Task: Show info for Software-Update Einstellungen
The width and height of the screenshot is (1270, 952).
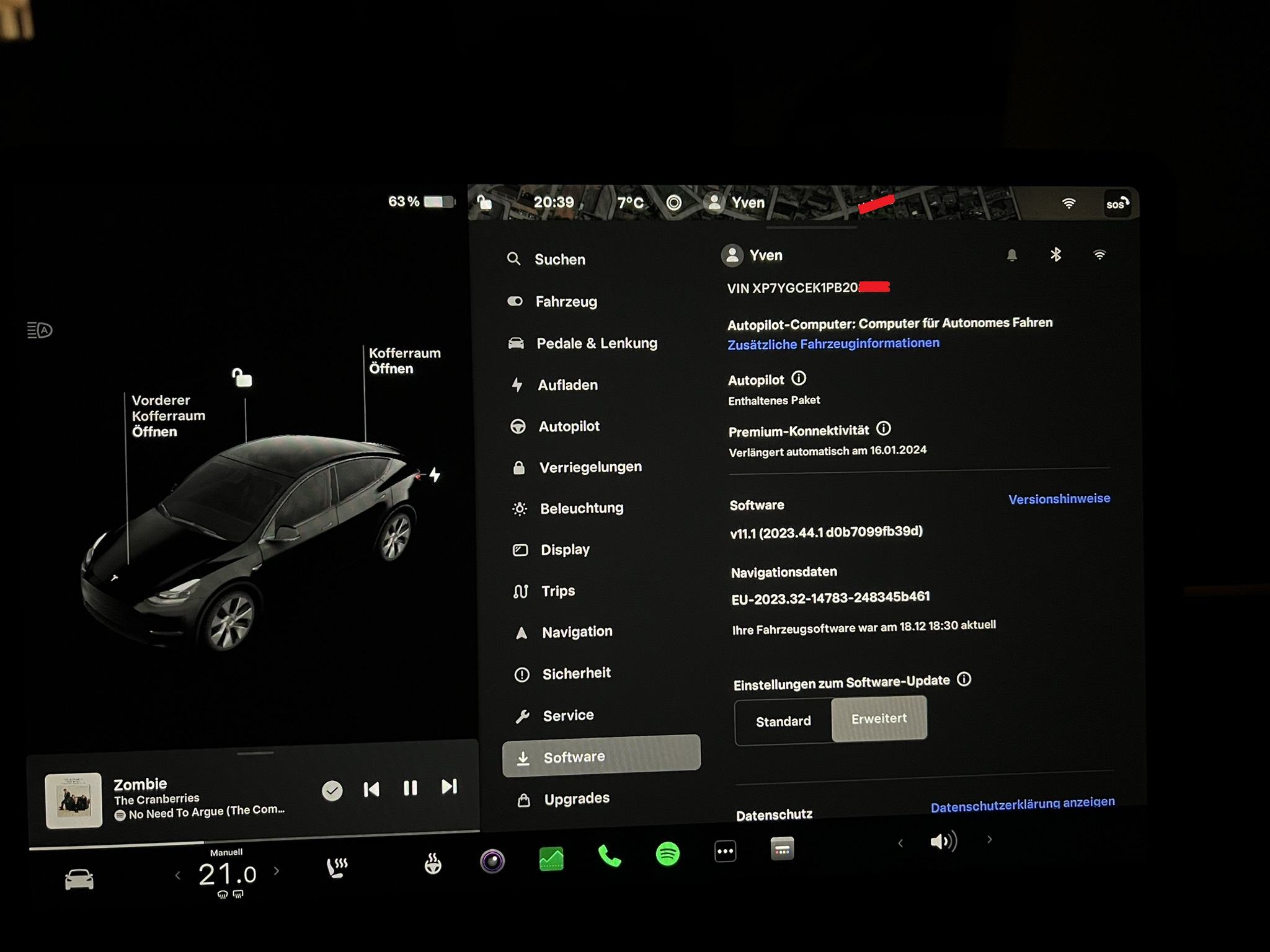Action: 964,679
